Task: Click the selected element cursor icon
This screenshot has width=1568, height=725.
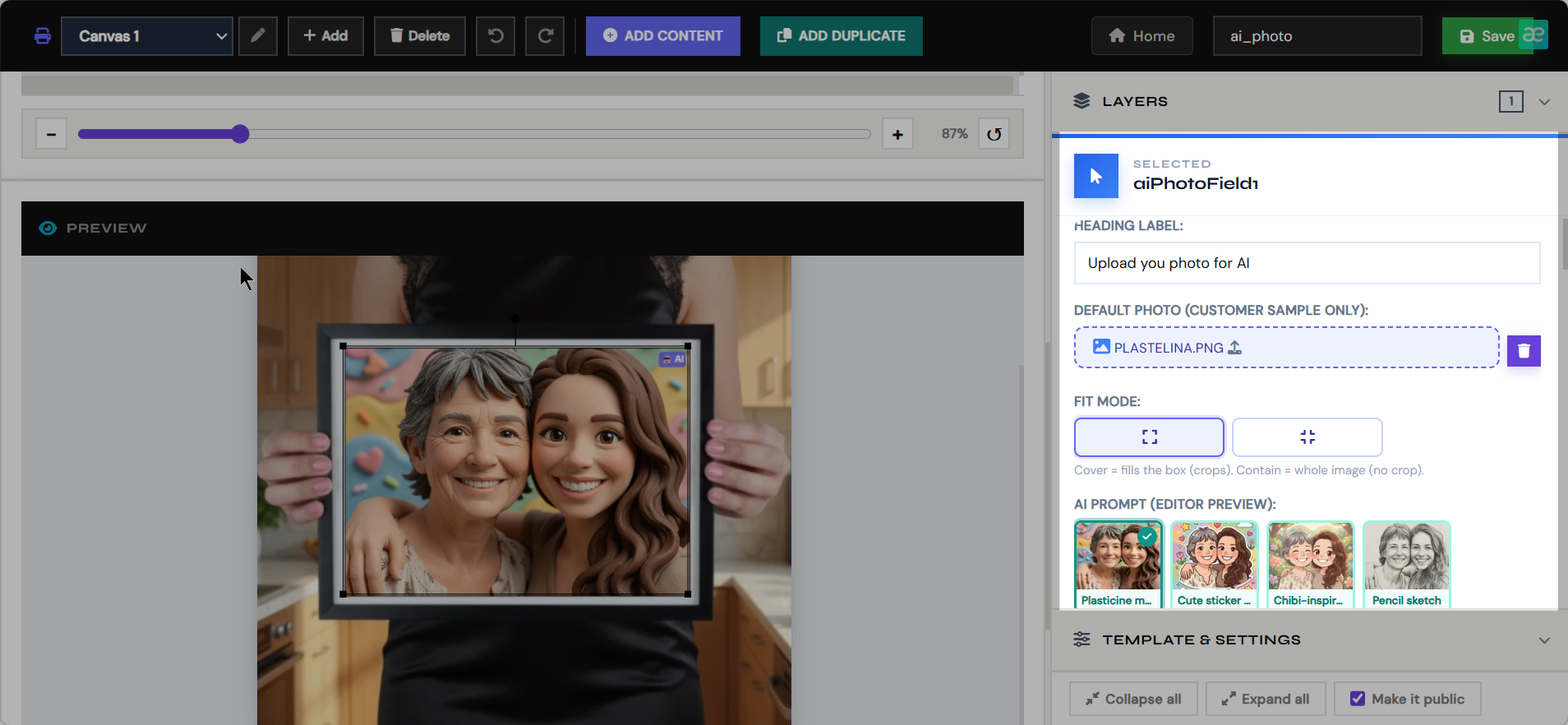Action: coord(1096,176)
